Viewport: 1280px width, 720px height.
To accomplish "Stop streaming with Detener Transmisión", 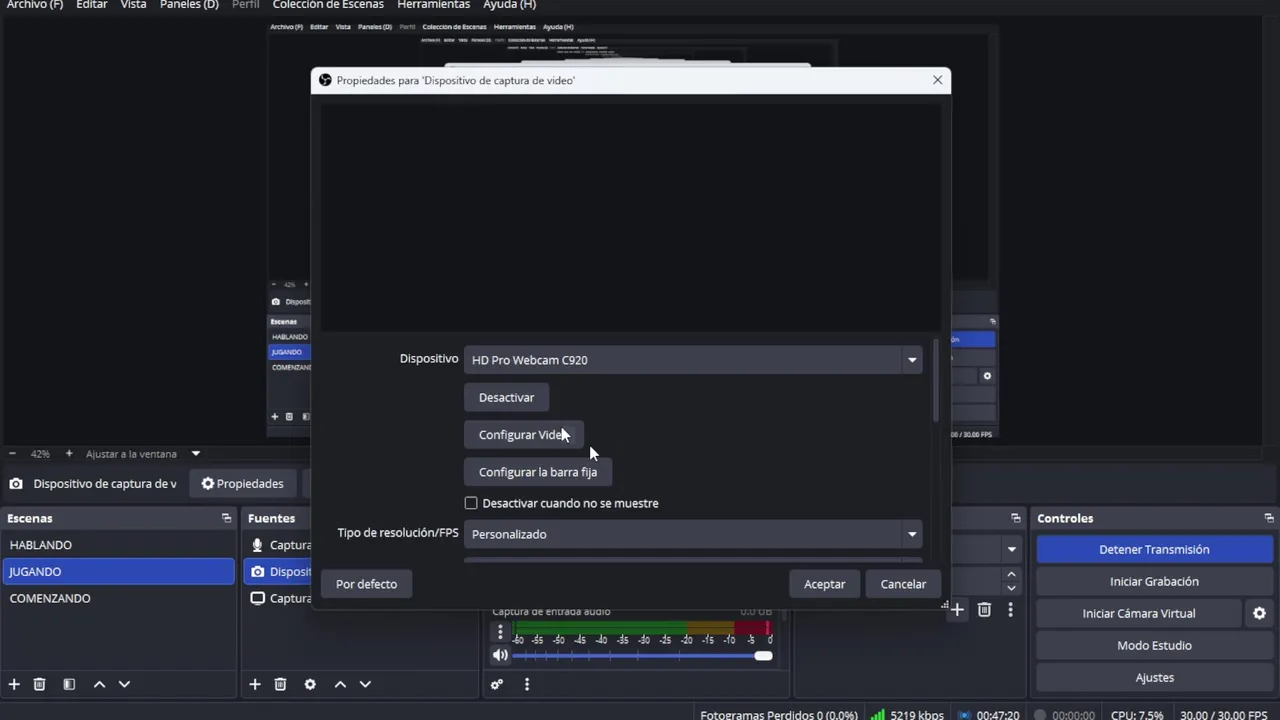I will pyautogui.click(x=1154, y=549).
